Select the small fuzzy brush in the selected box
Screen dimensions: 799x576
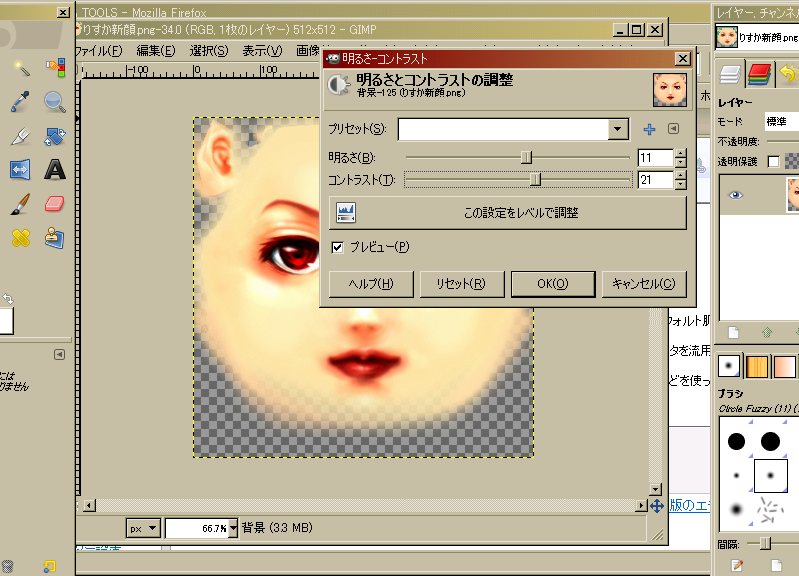tap(770, 475)
